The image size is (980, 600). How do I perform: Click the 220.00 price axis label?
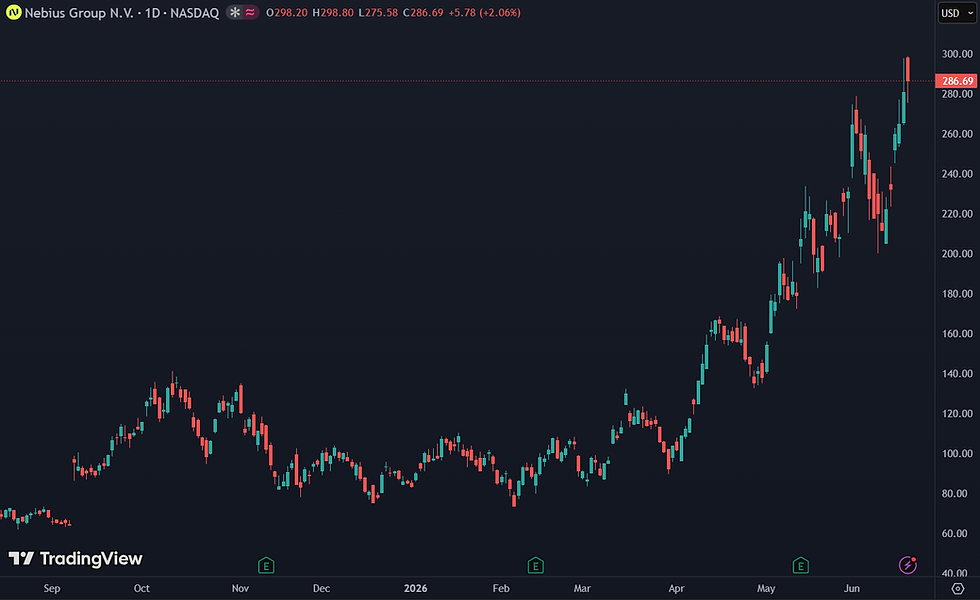click(957, 214)
